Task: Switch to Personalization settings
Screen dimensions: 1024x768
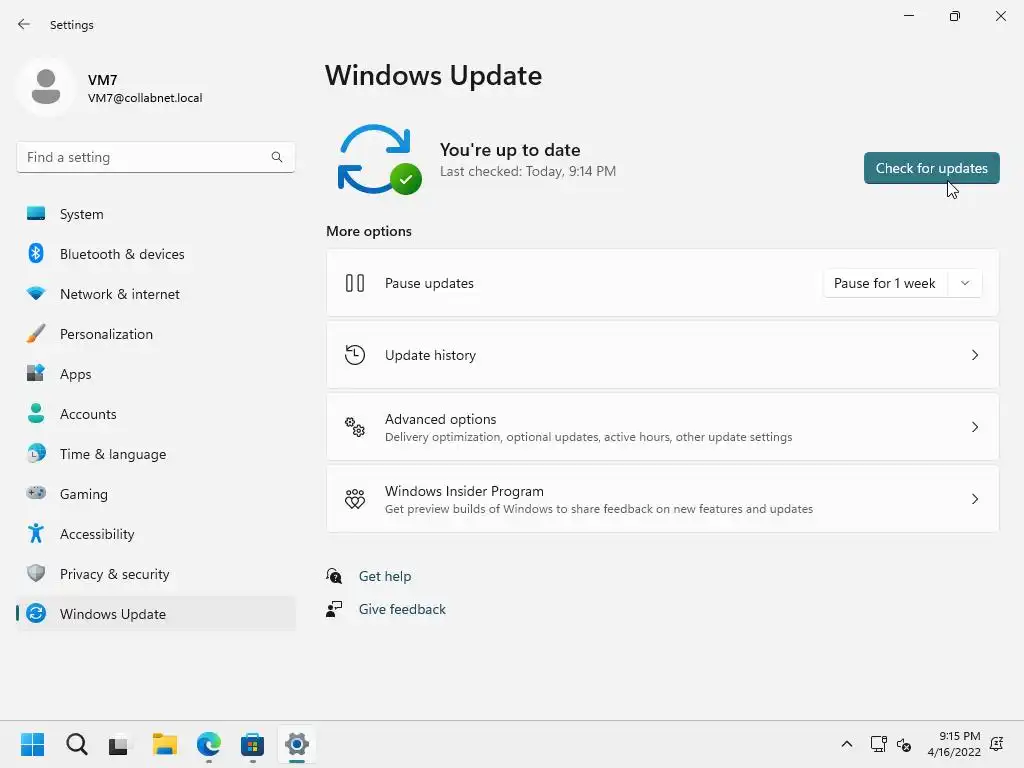Action: [x=156, y=334]
